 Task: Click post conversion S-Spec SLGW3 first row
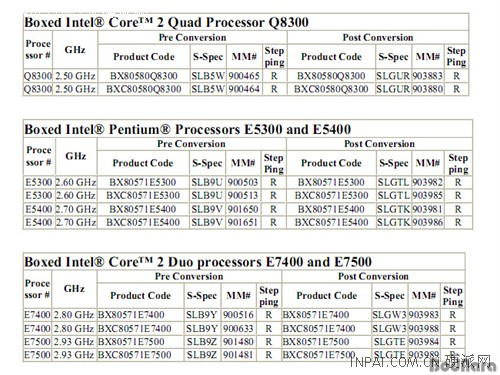pyautogui.click(x=389, y=315)
